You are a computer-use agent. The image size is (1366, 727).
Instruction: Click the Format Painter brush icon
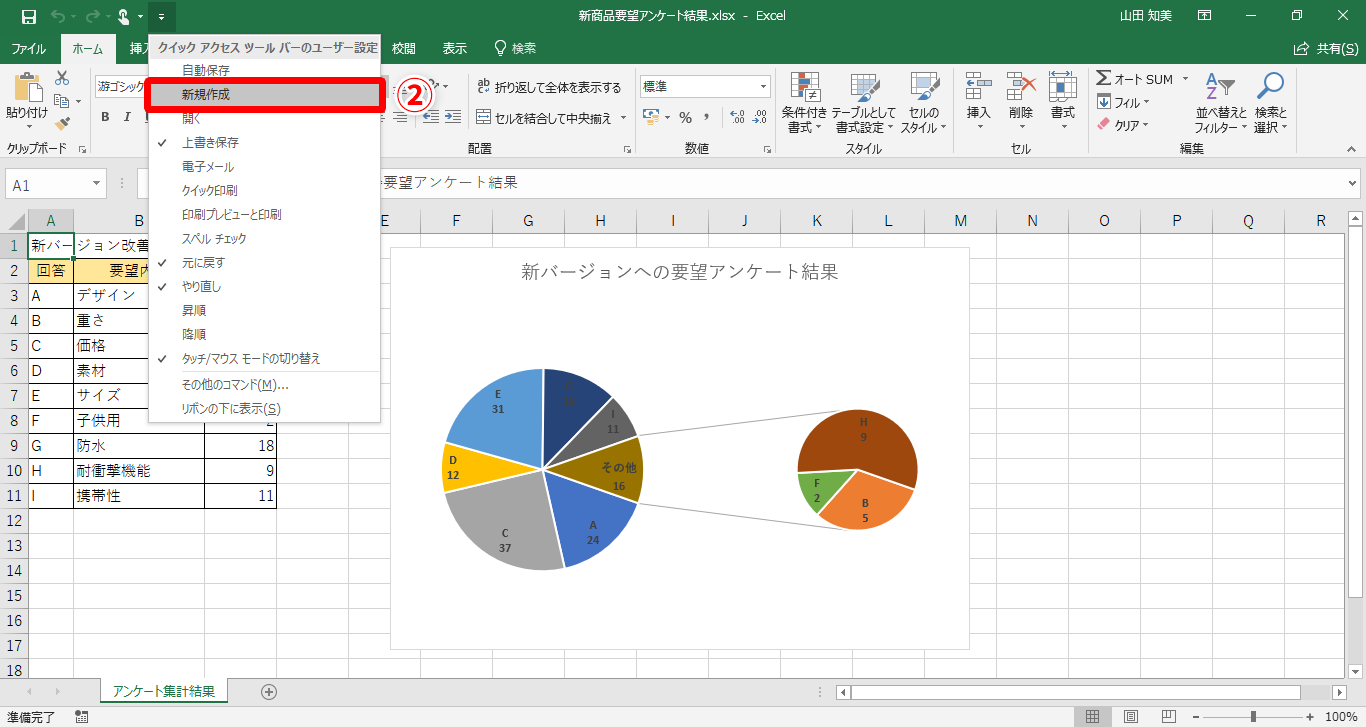click(62, 124)
